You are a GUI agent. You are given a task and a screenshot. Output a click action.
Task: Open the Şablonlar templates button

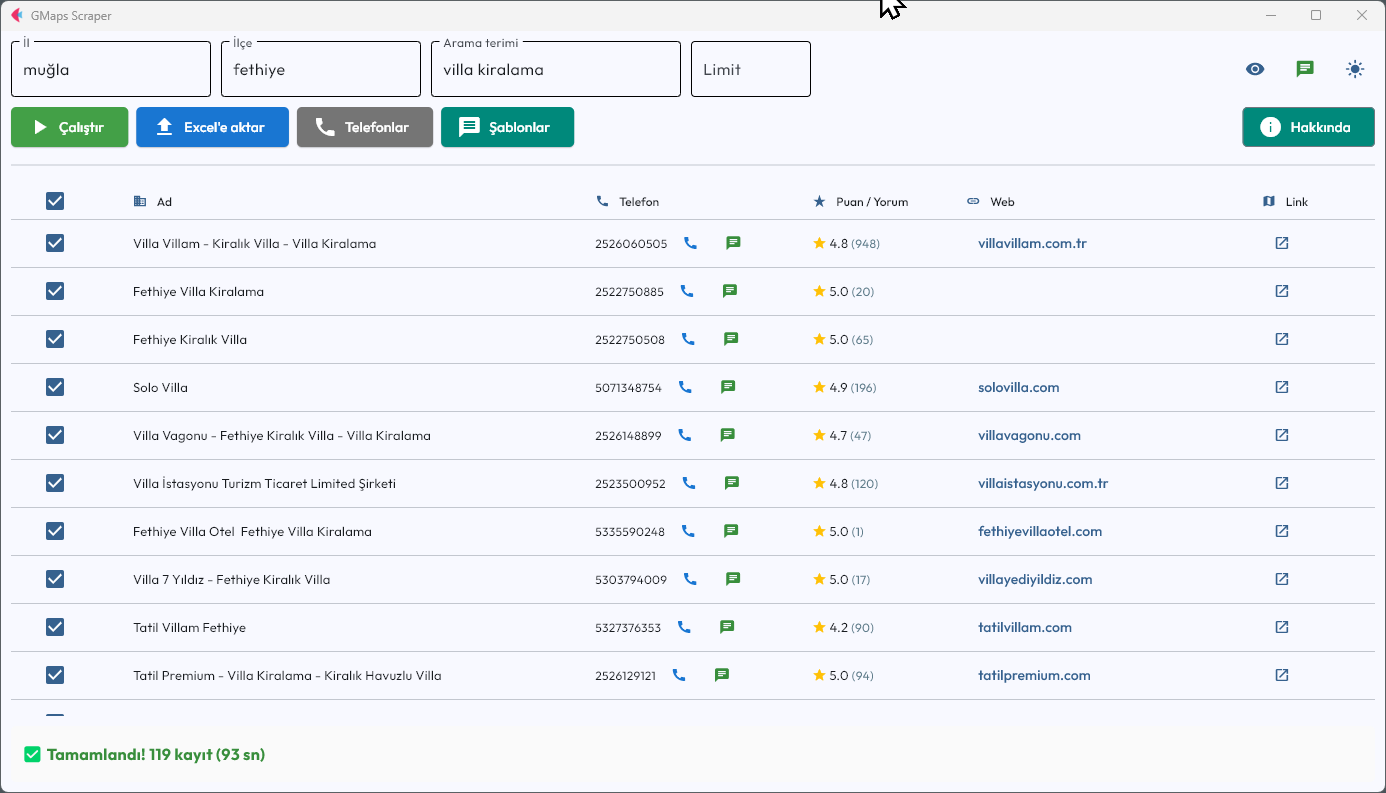[x=507, y=127]
